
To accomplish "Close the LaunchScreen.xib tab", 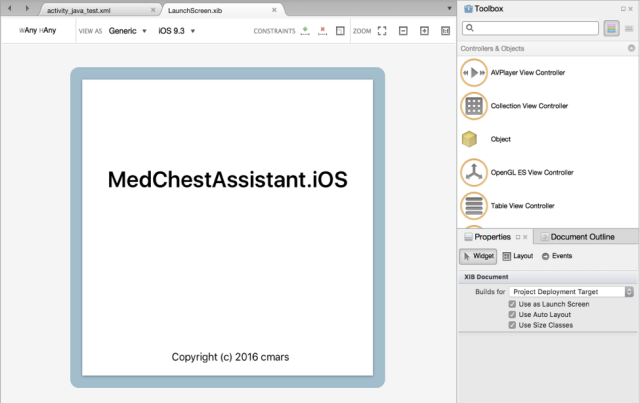I will [x=274, y=10].
